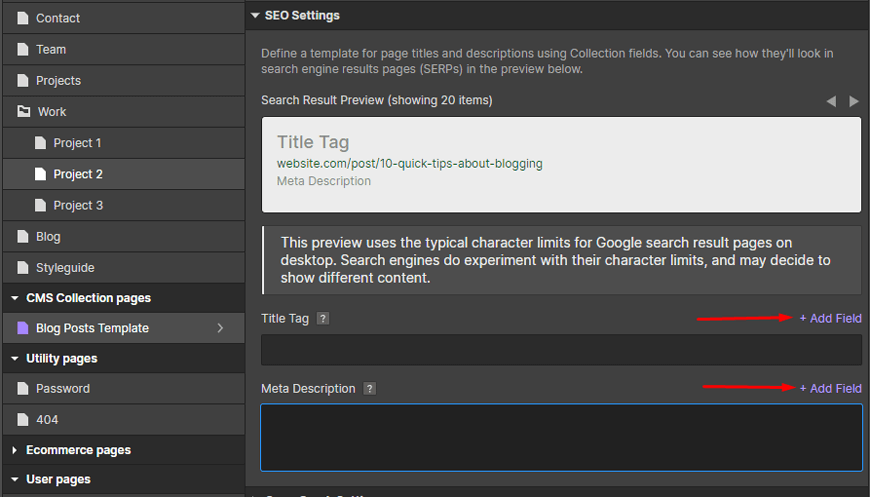Click the Meta Description preview text
Viewport: 870px width, 497px height.
(323, 181)
